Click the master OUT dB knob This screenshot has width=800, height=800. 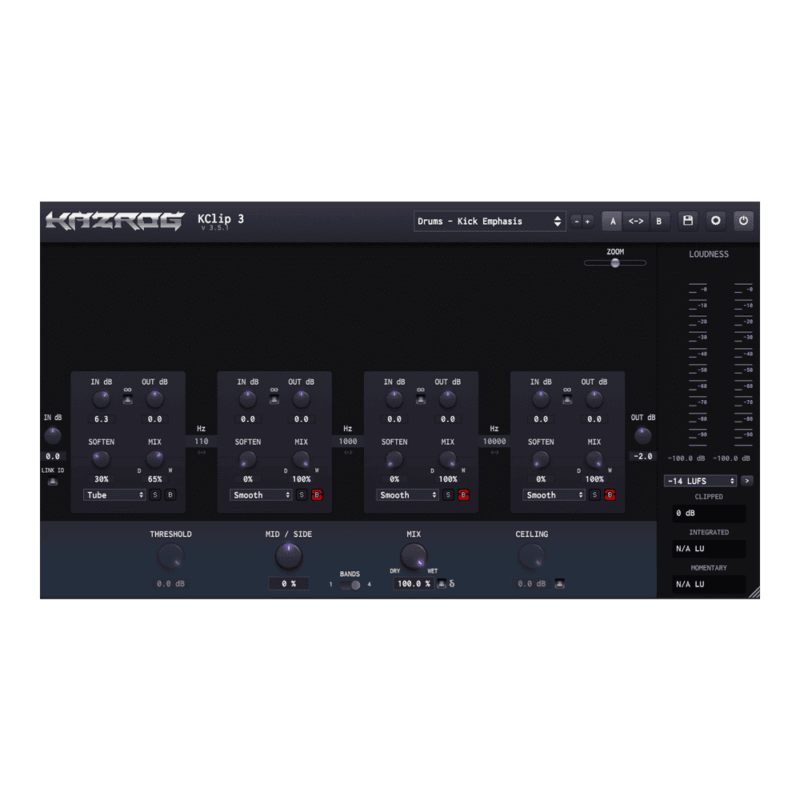(643, 436)
